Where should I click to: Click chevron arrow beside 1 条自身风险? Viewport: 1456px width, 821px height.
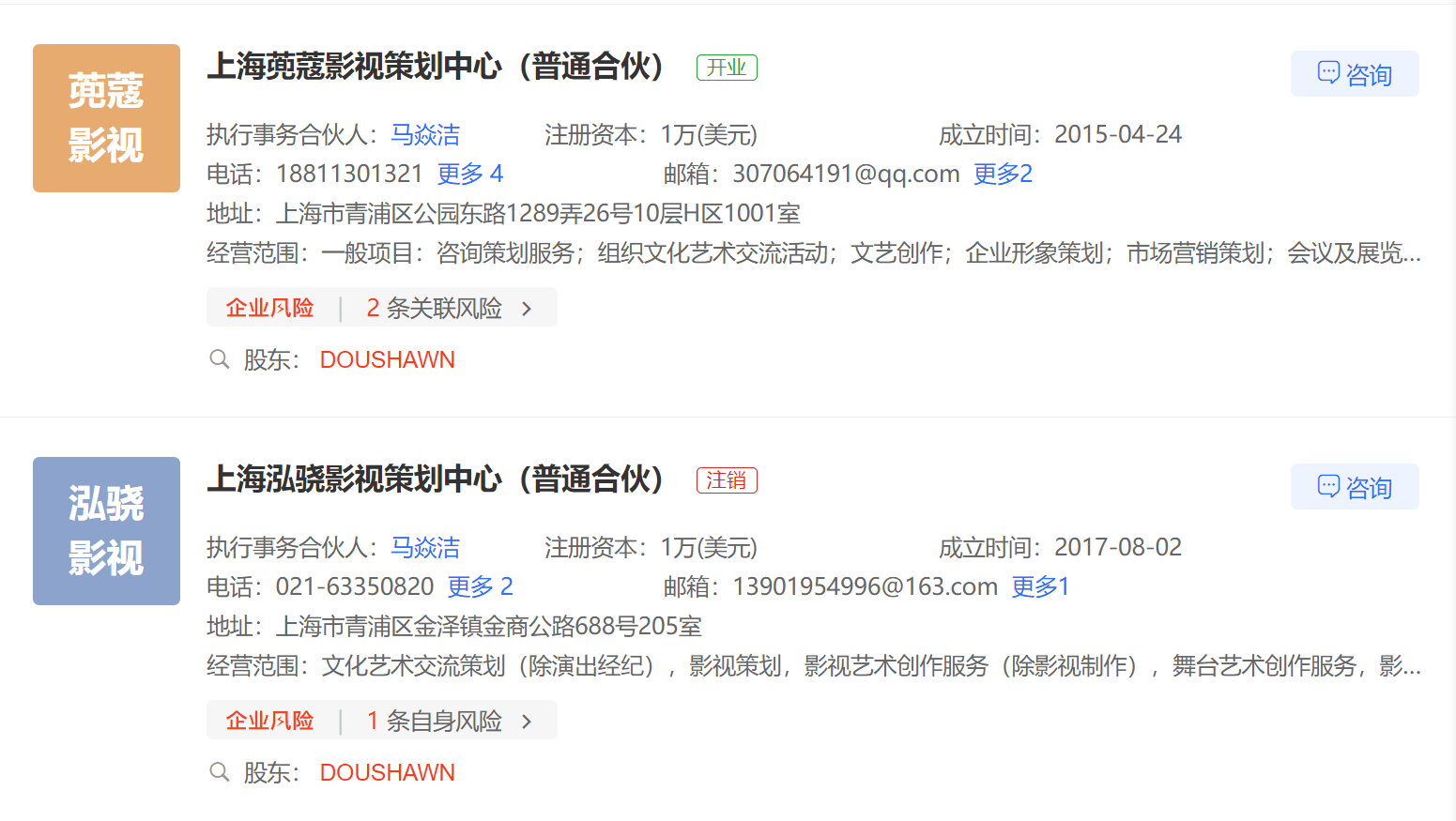(527, 722)
